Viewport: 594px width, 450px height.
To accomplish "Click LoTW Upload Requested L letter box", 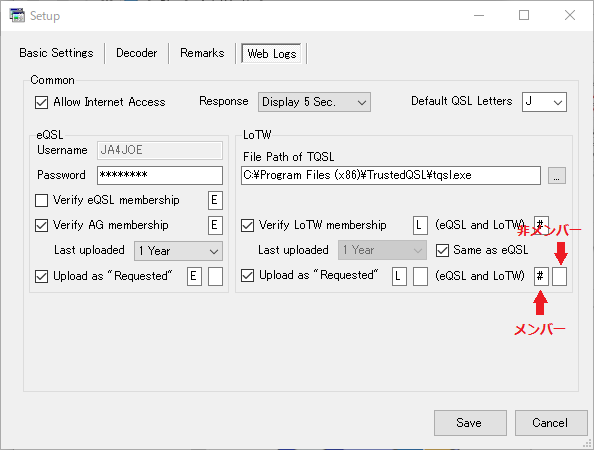I will click(x=399, y=276).
